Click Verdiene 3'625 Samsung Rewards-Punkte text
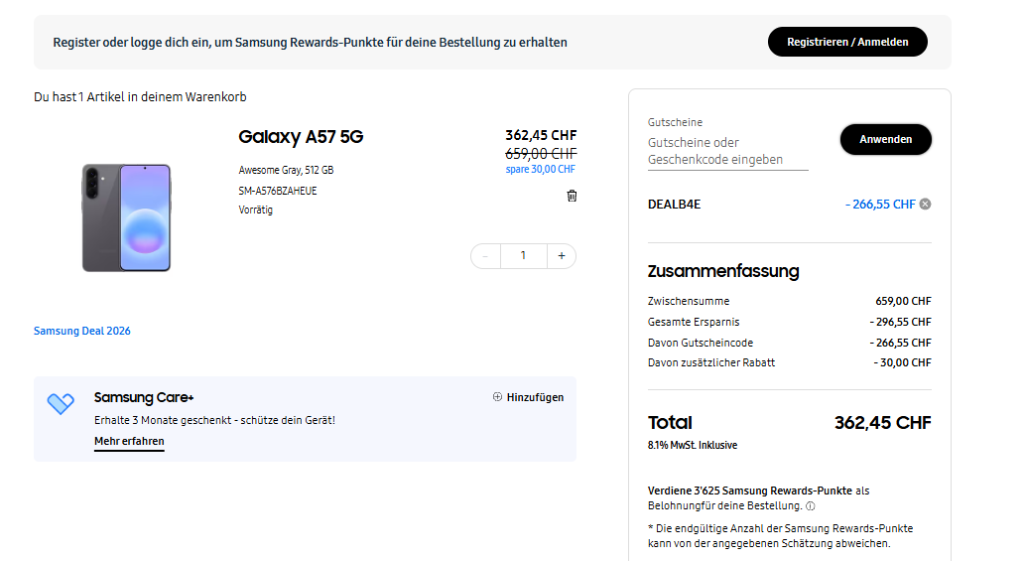The height and width of the screenshot is (561, 1024). point(750,490)
